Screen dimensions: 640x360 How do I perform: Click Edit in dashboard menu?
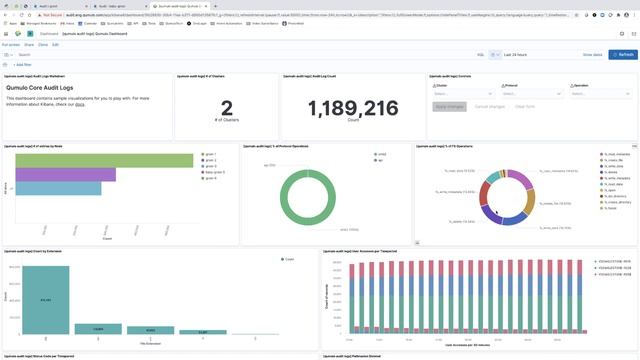[x=56, y=45]
